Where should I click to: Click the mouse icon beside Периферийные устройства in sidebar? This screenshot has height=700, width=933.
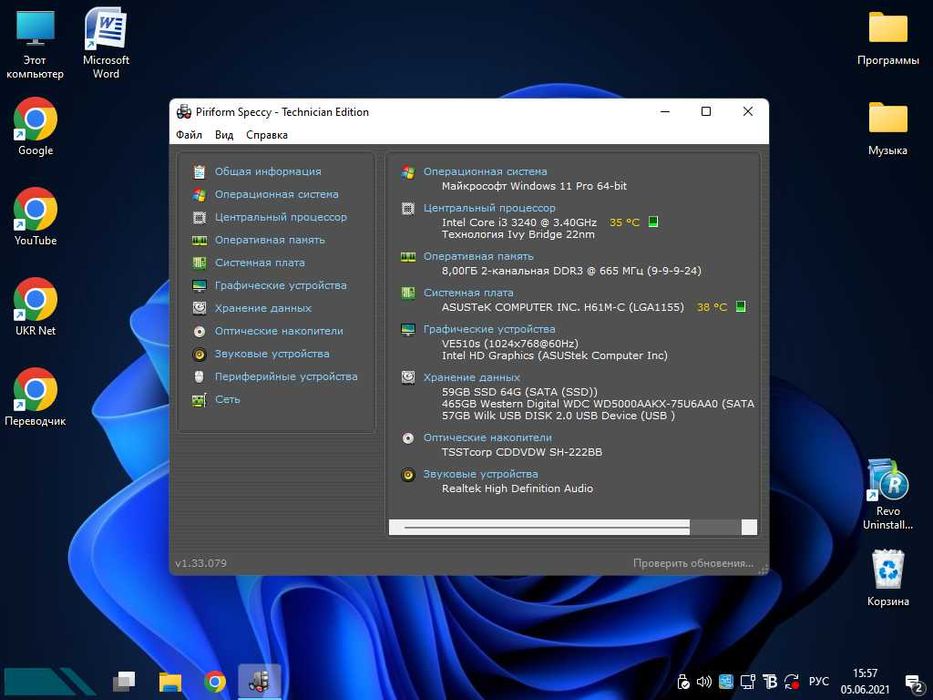pos(200,377)
